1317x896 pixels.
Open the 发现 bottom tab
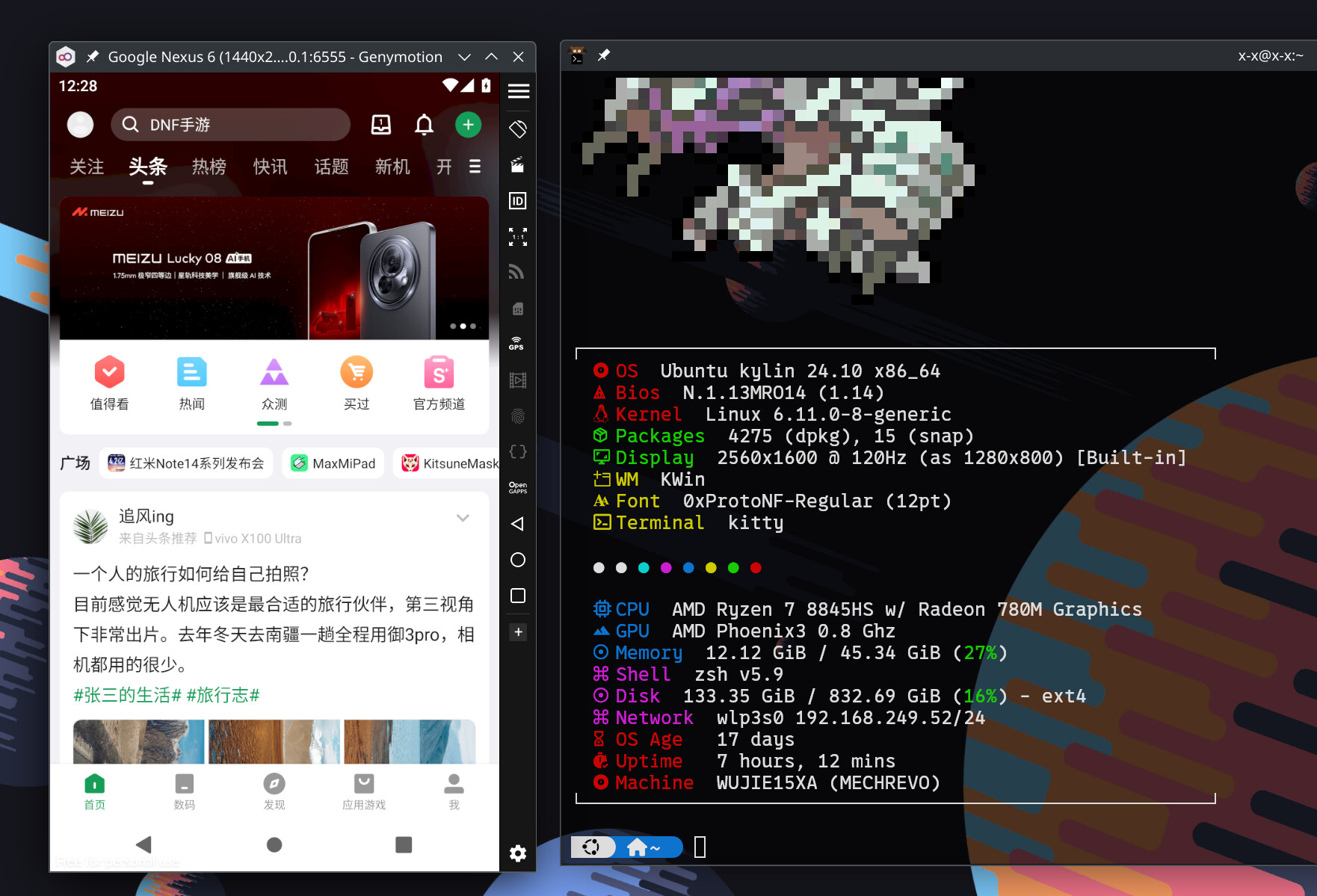pos(274,791)
